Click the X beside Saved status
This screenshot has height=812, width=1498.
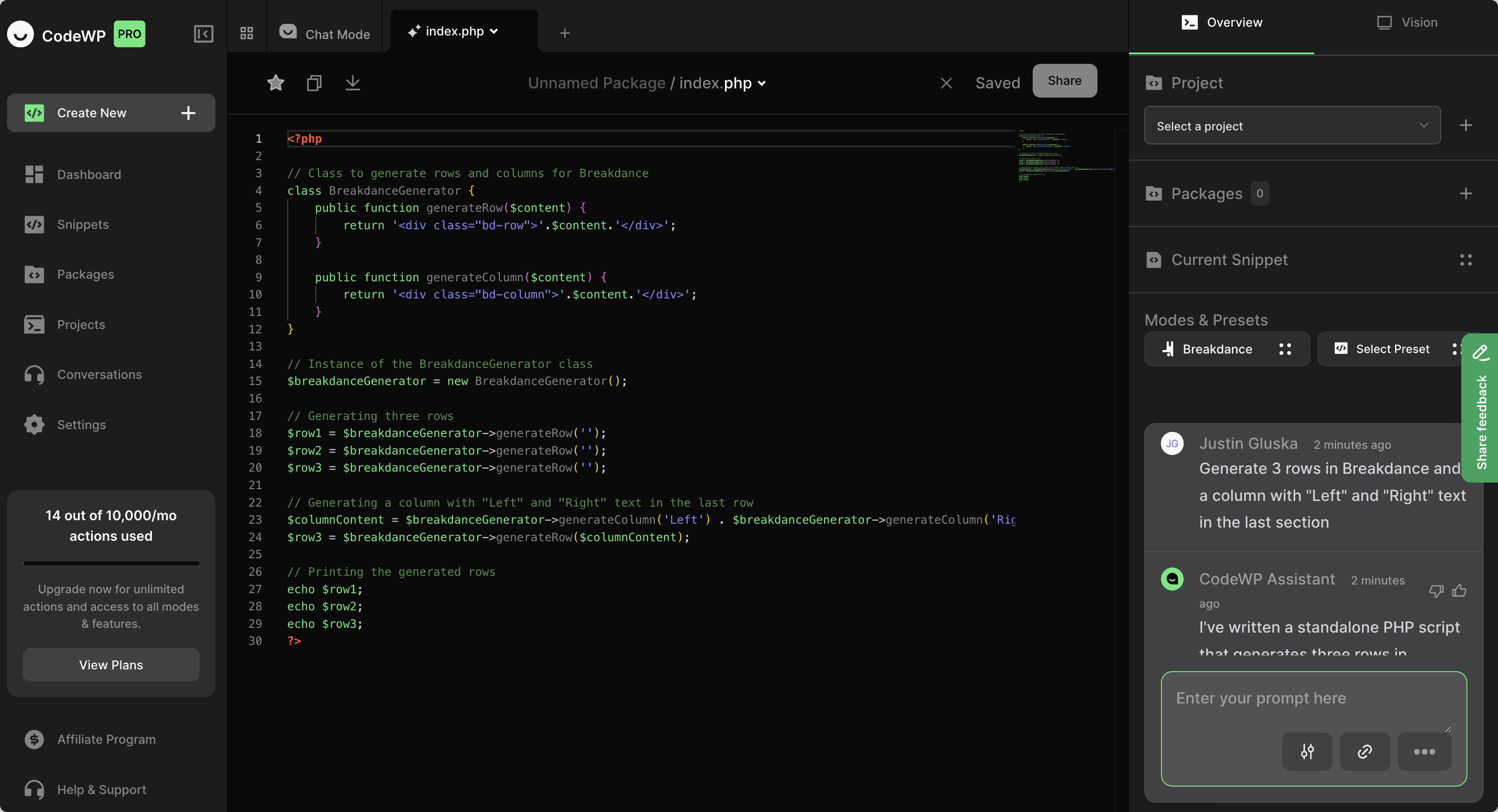coord(946,83)
